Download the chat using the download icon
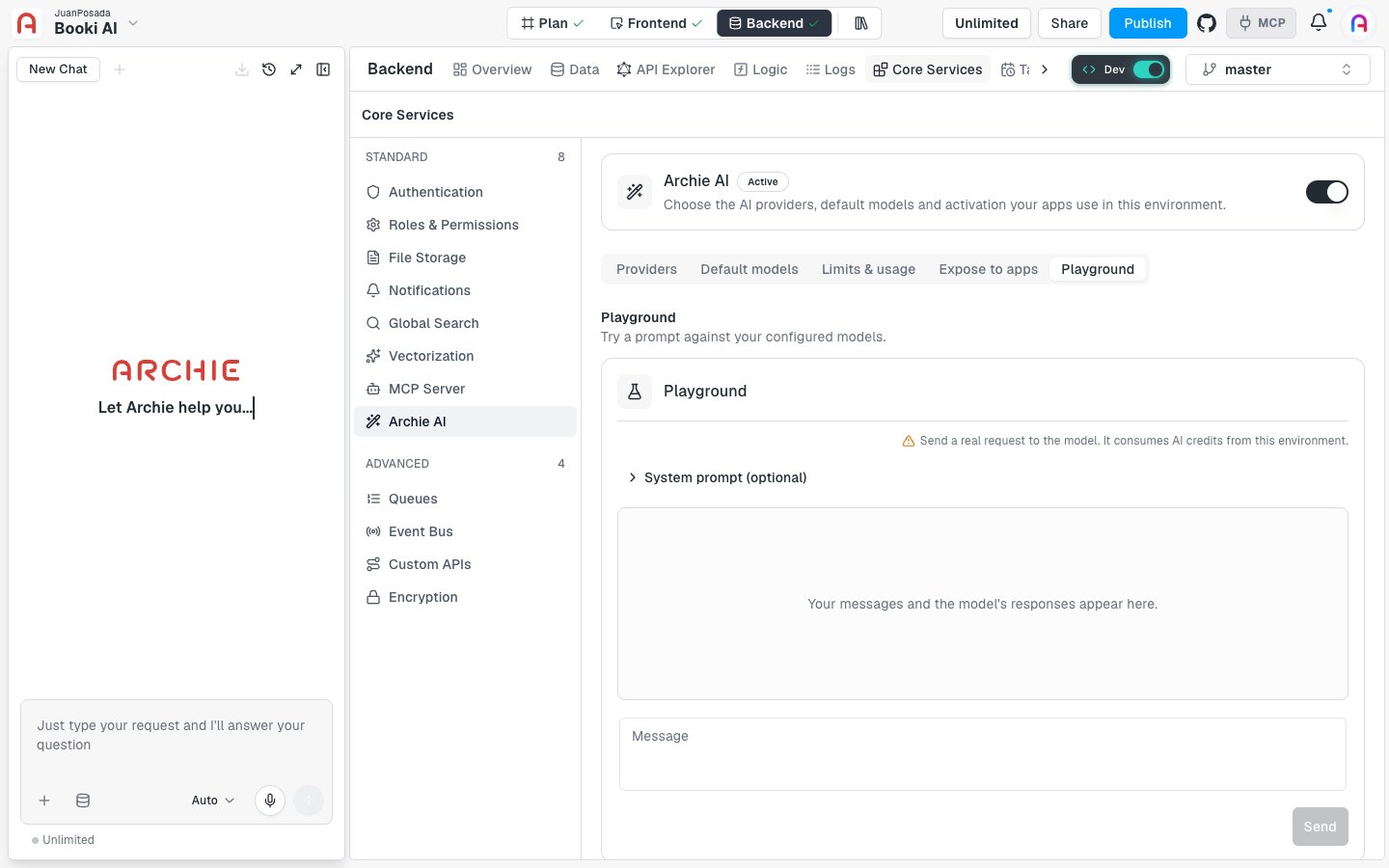 (x=242, y=69)
